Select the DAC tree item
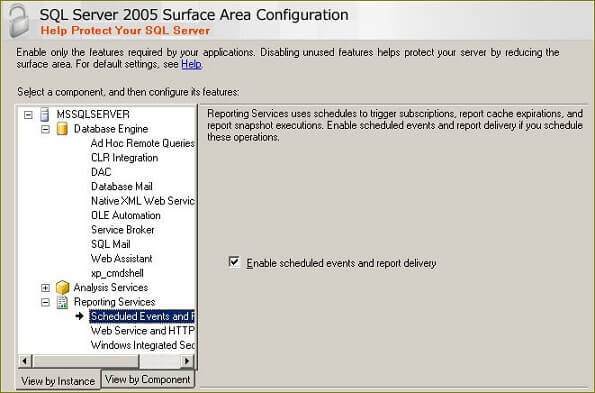The image size is (595, 393). (101, 172)
